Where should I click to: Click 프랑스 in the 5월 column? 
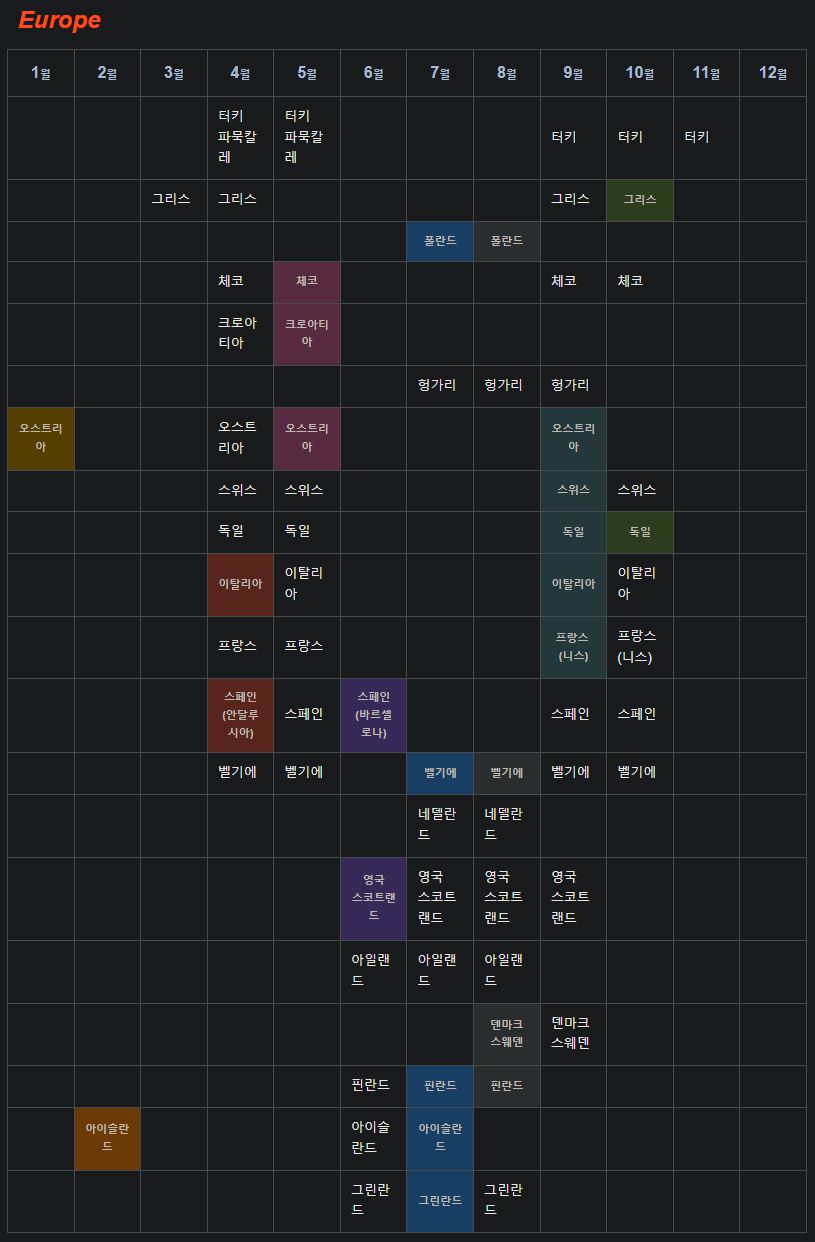304,646
